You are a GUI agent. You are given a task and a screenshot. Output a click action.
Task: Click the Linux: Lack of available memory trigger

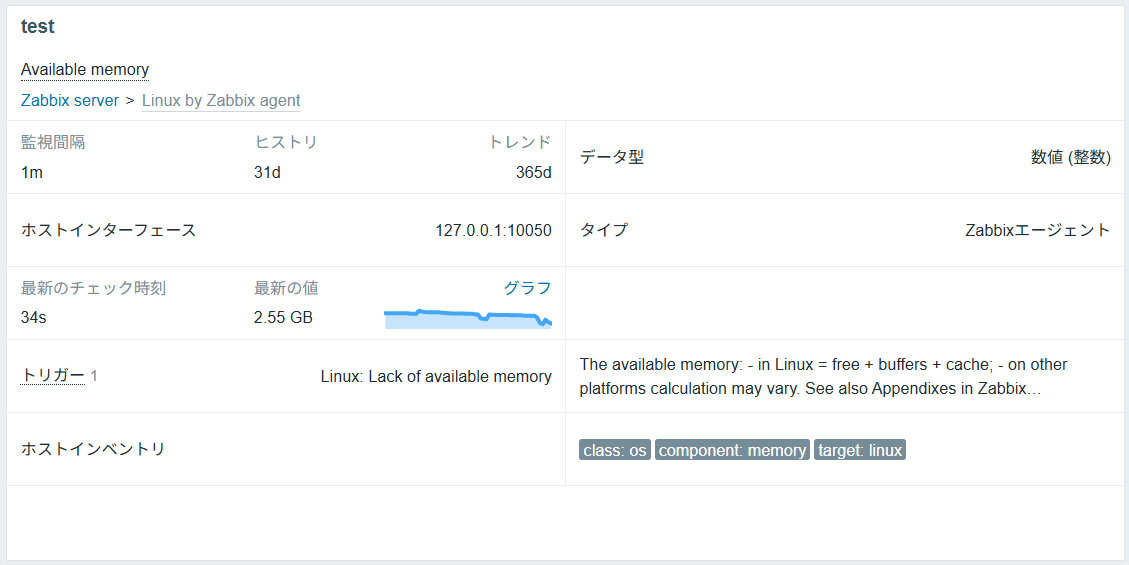tap(436, 376)
